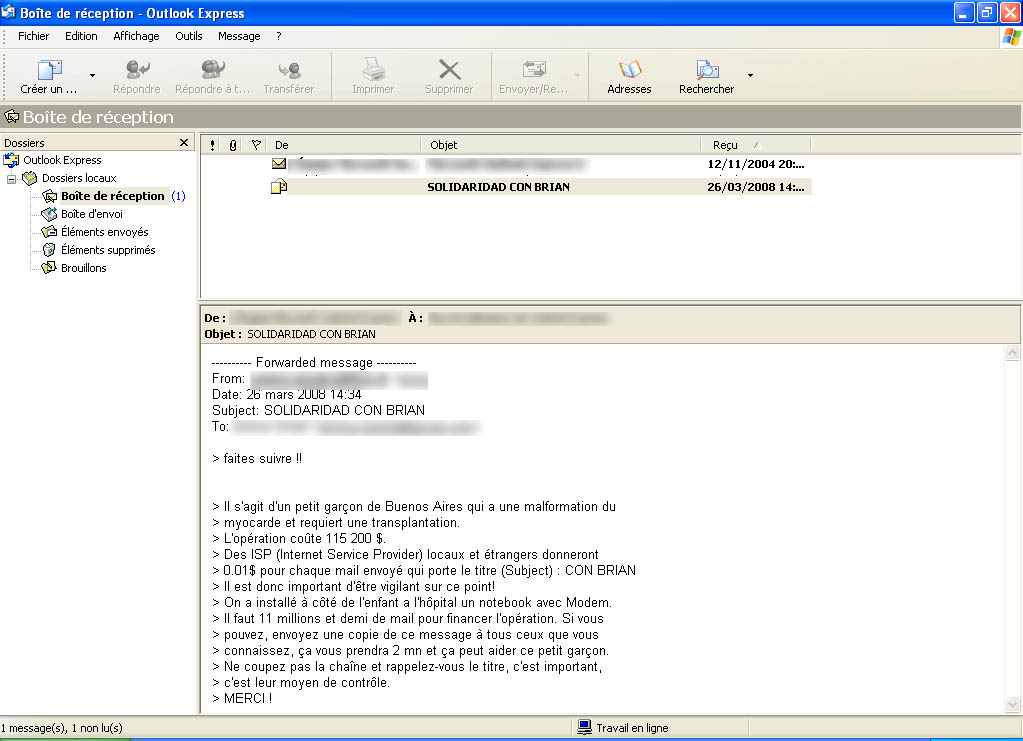Click the 'faites suivre !!' line in message body
Screen dimensions: 1023x741
(257, 459)
